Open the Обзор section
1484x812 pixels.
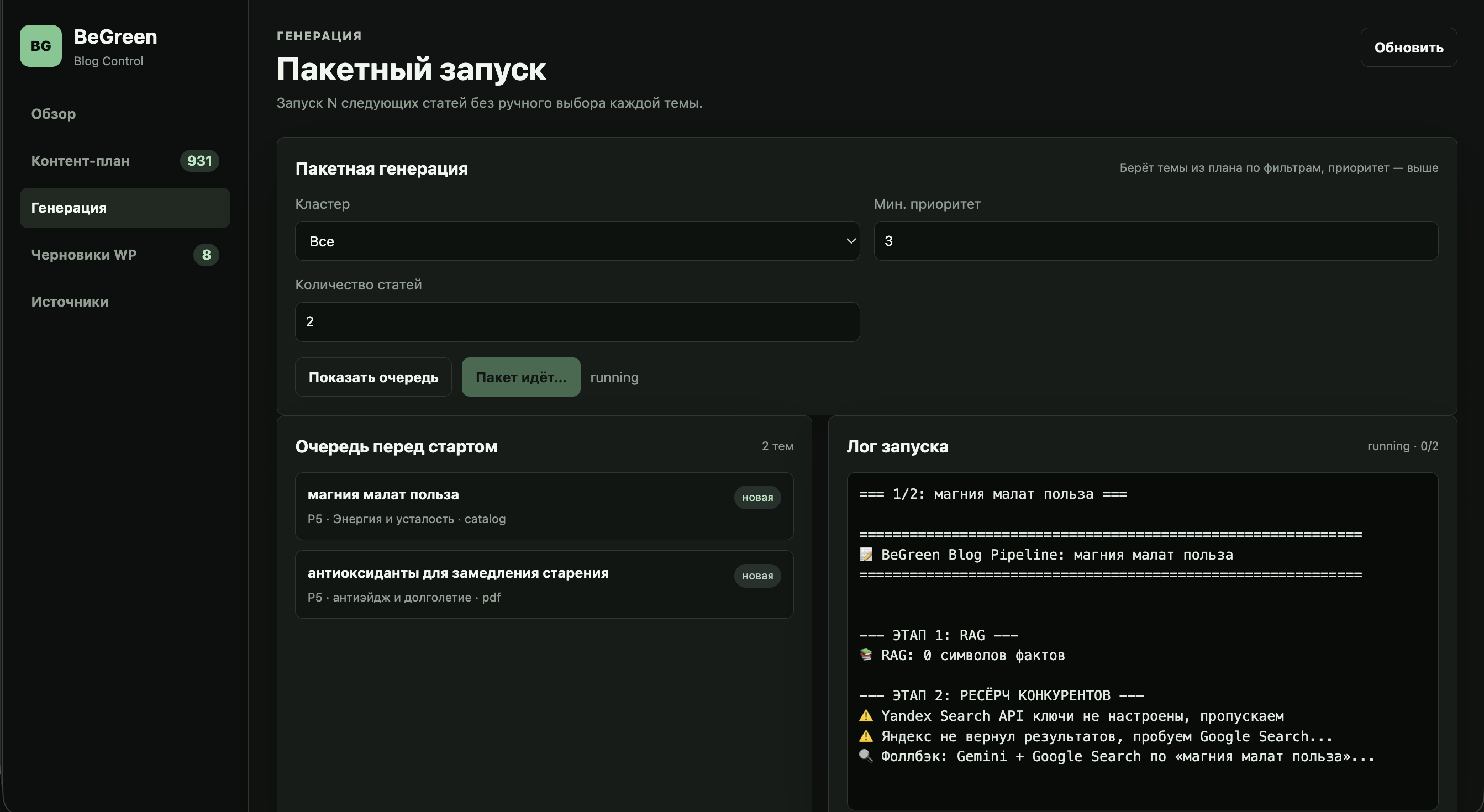coord(54,114)
